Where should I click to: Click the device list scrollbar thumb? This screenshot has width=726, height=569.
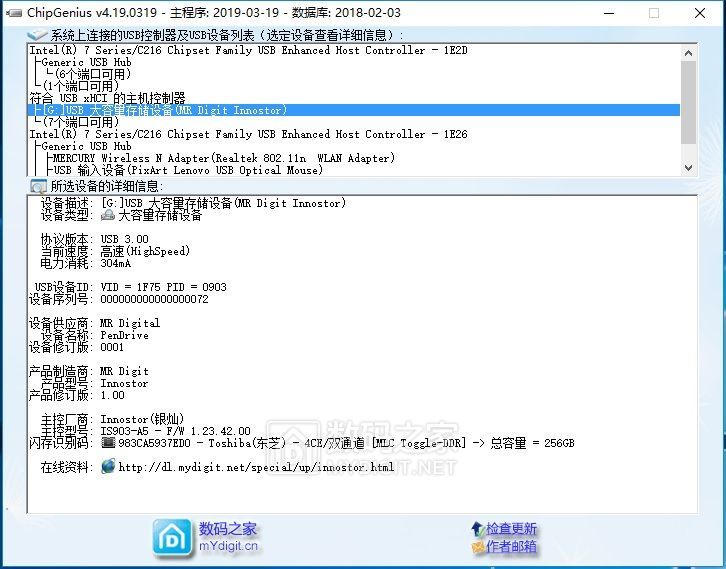[x=688, y=102]
